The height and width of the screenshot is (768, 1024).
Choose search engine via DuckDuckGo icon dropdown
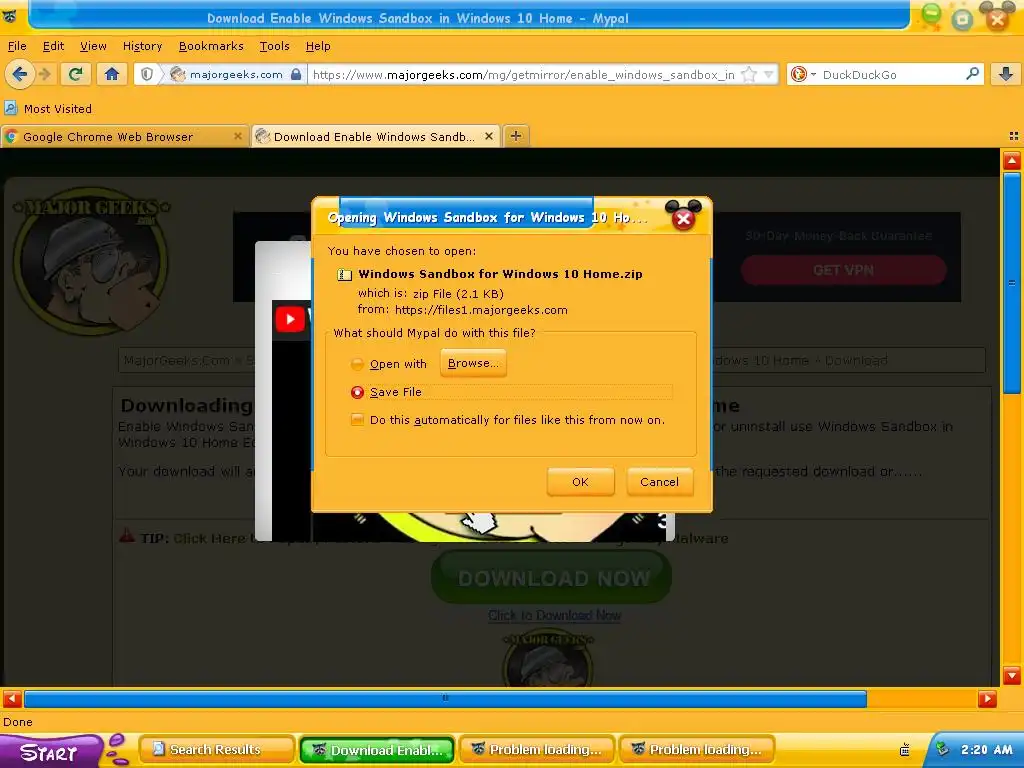(x=803, y=74)
